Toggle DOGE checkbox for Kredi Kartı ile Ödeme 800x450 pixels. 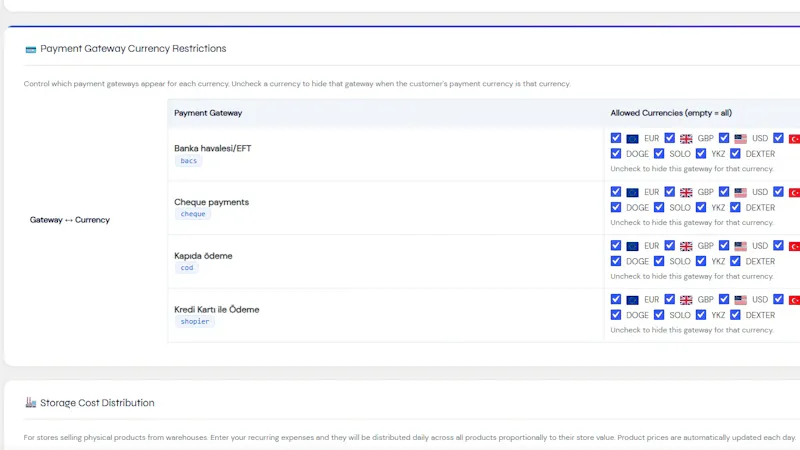(616, 315)
